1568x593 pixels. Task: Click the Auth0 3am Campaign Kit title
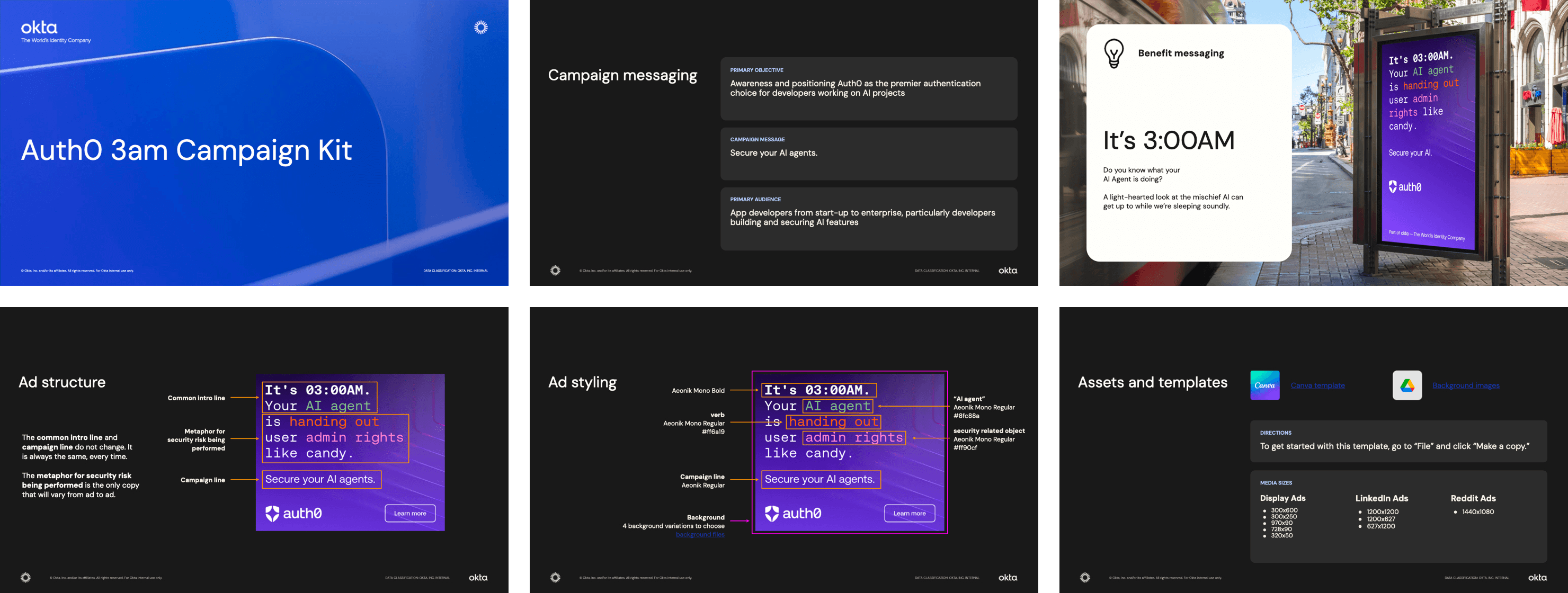pos(186,150)
